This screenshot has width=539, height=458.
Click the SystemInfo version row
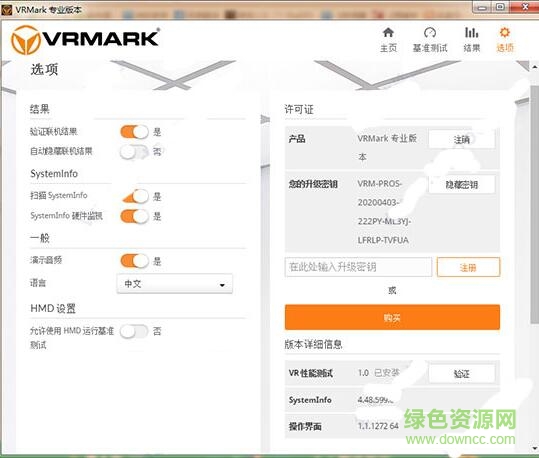392,400
